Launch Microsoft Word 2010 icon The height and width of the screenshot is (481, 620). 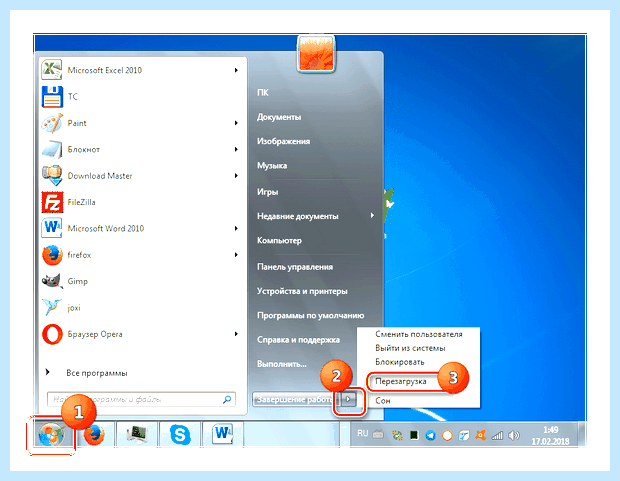[52, 228]
